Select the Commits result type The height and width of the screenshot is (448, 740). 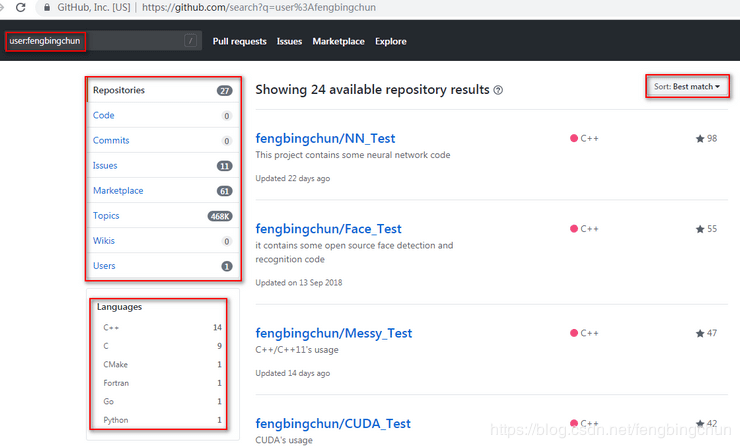coord(163,140)
